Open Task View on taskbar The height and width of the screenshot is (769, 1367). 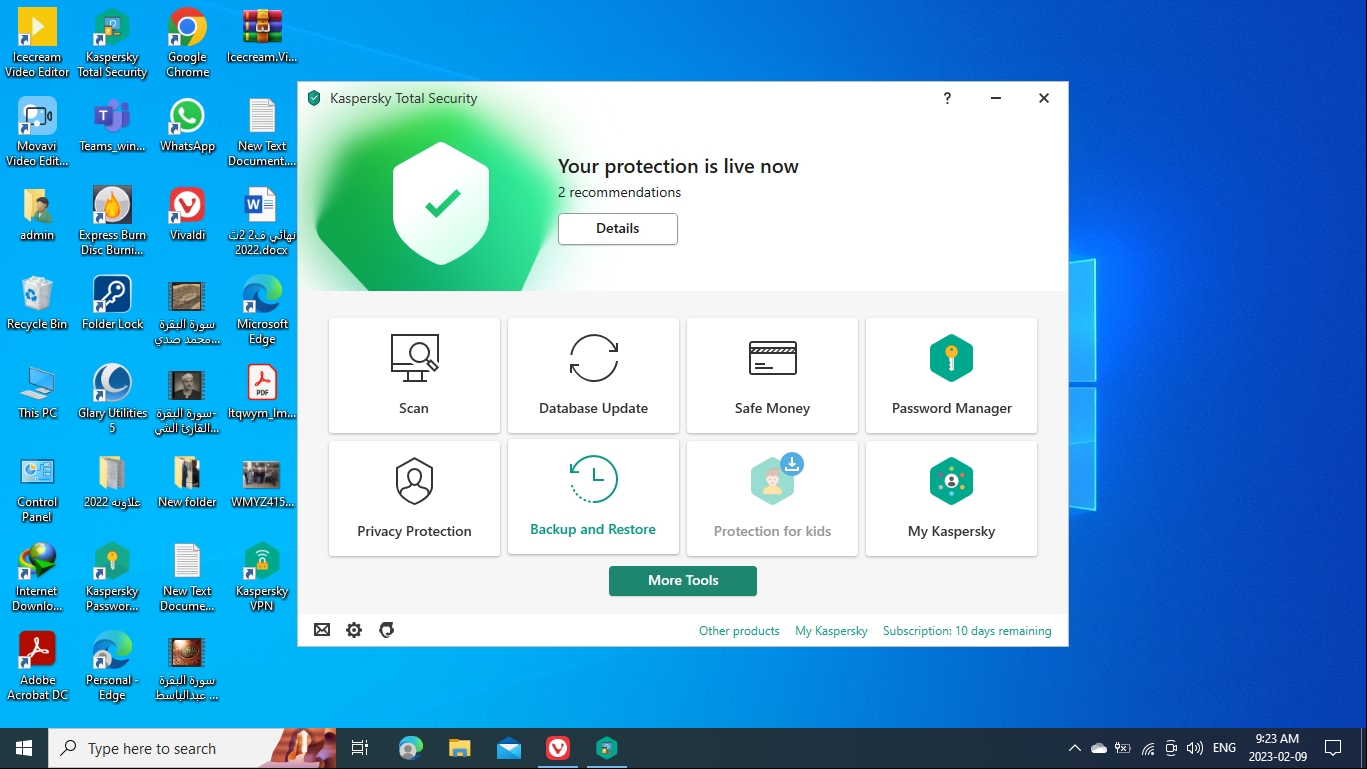360,748
